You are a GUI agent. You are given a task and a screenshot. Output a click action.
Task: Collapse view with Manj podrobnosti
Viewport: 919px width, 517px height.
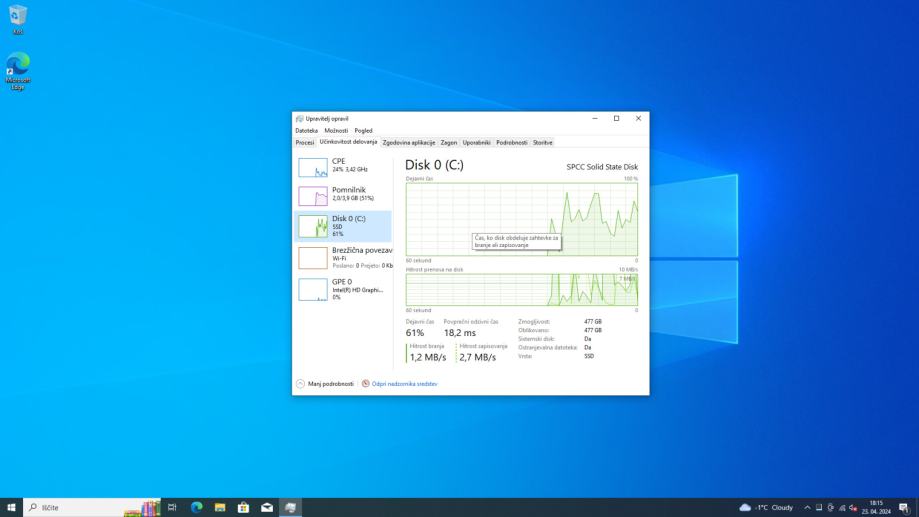pyautogui.click(x=325, y=383)
